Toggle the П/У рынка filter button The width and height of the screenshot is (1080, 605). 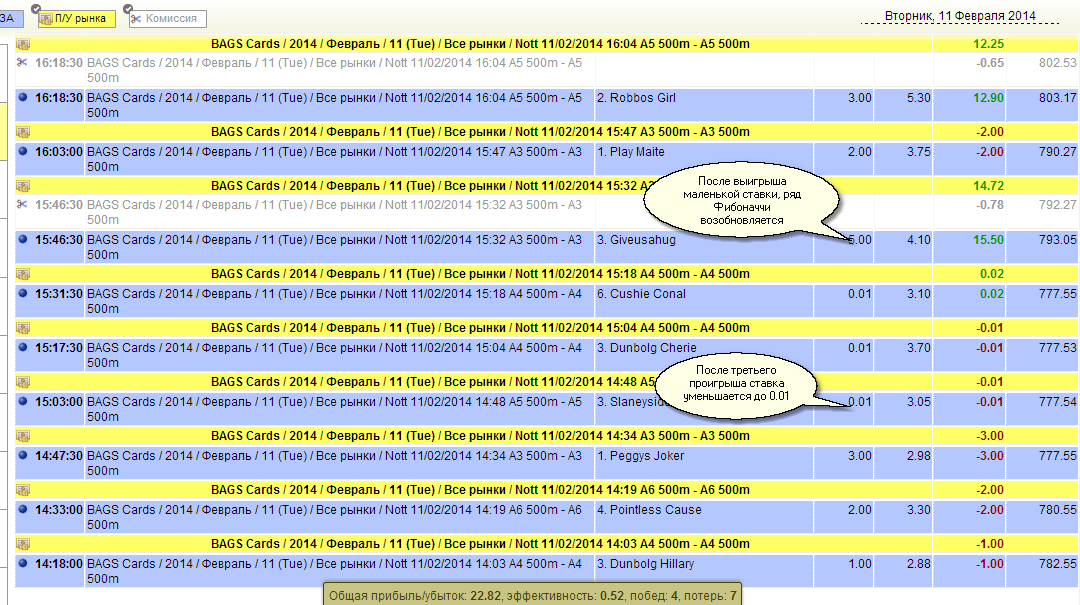[76, 19]
